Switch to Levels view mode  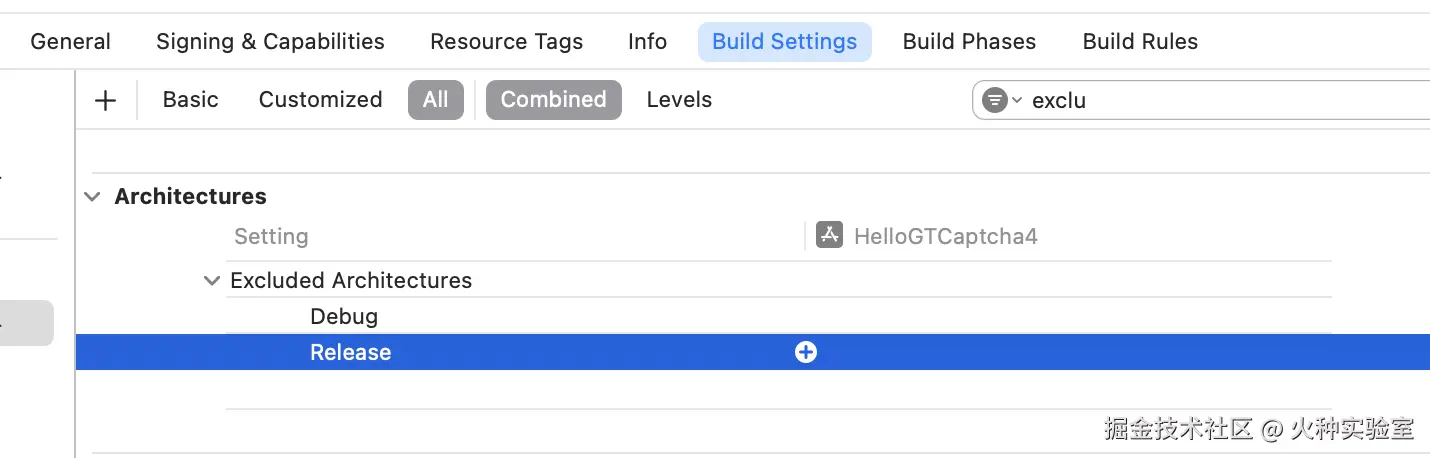coord(679,100)
